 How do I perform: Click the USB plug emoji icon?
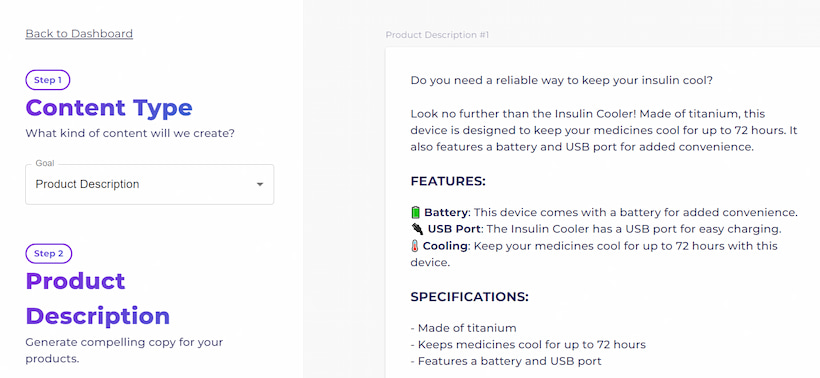(417, 229)
